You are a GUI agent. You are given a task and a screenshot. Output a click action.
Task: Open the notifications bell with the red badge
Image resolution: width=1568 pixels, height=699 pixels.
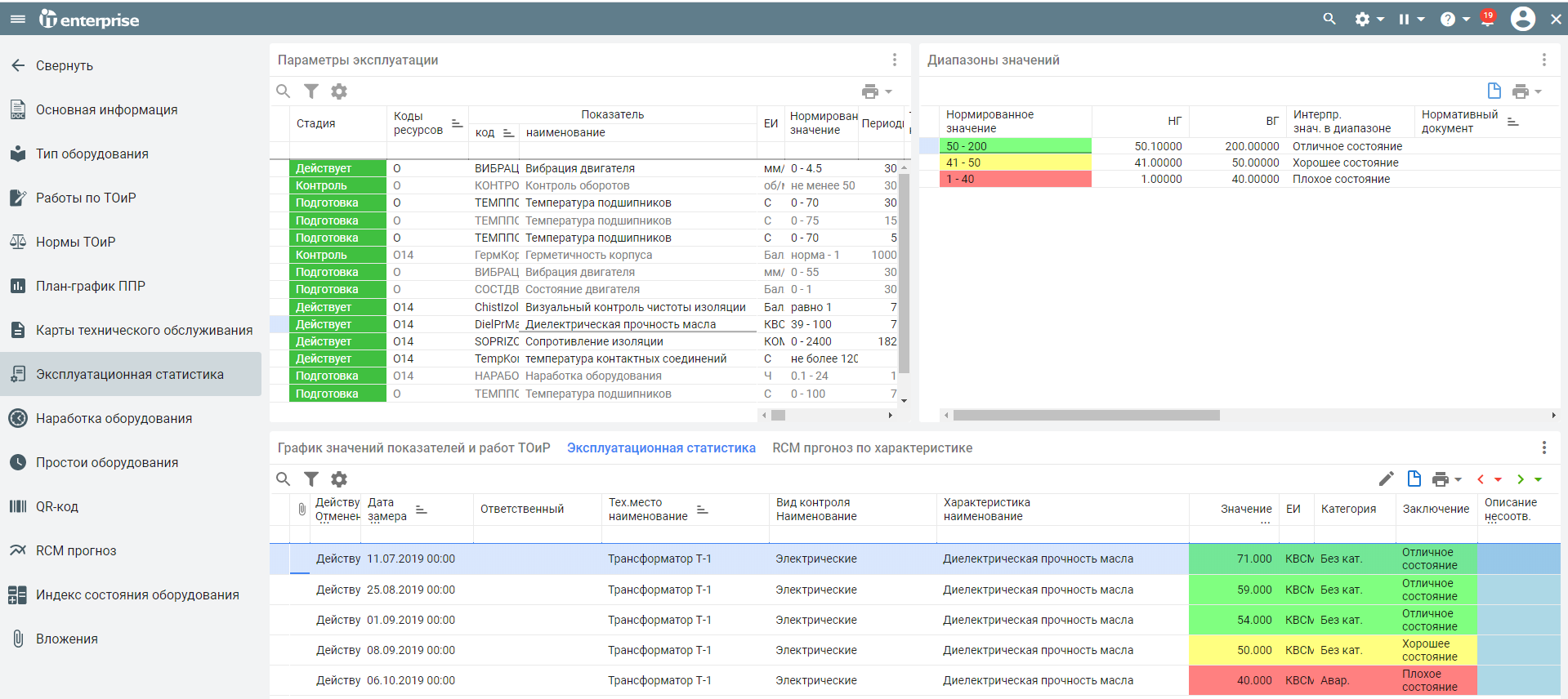tap(1487, 18)
